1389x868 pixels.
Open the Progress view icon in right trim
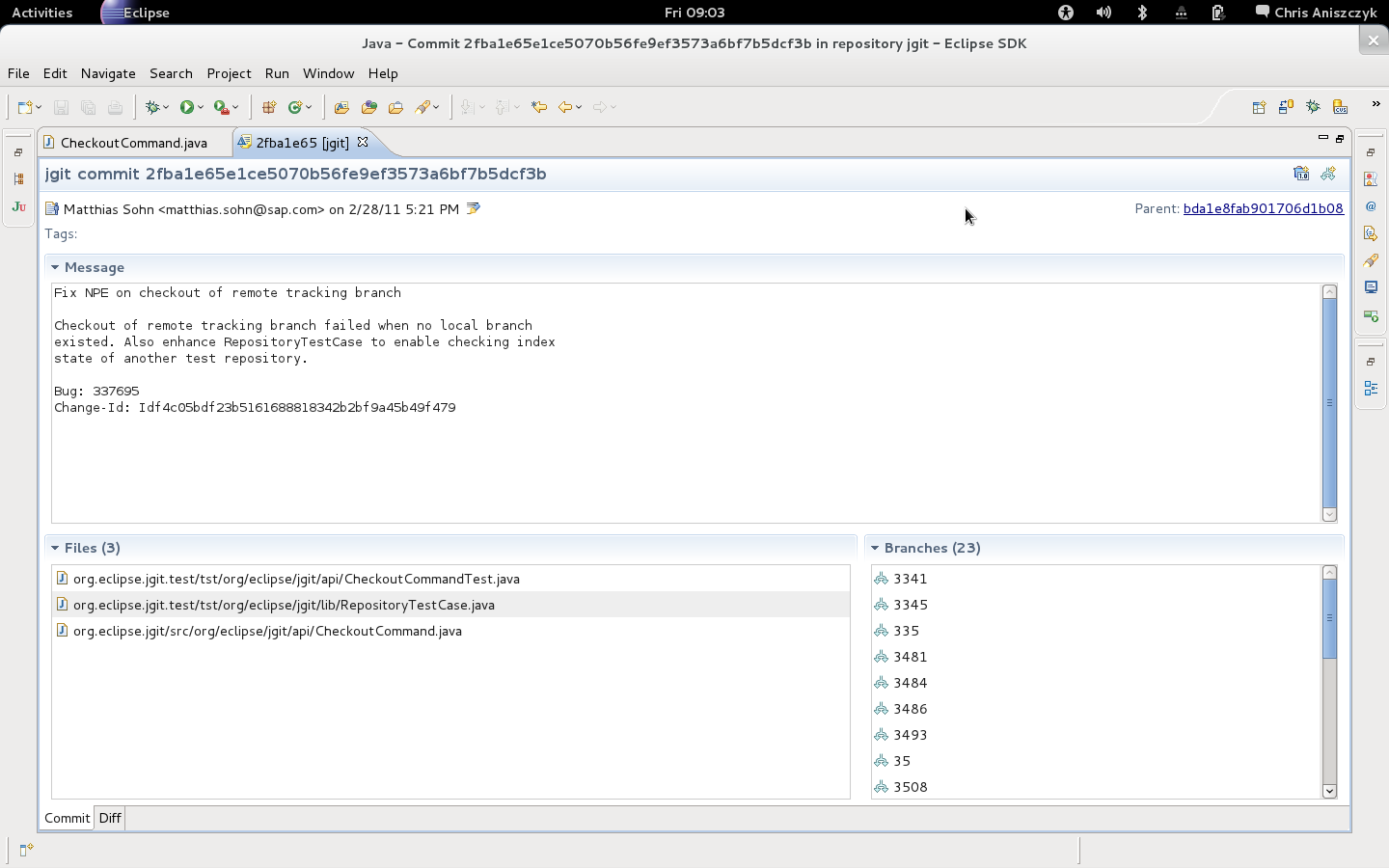[1371, 315]
